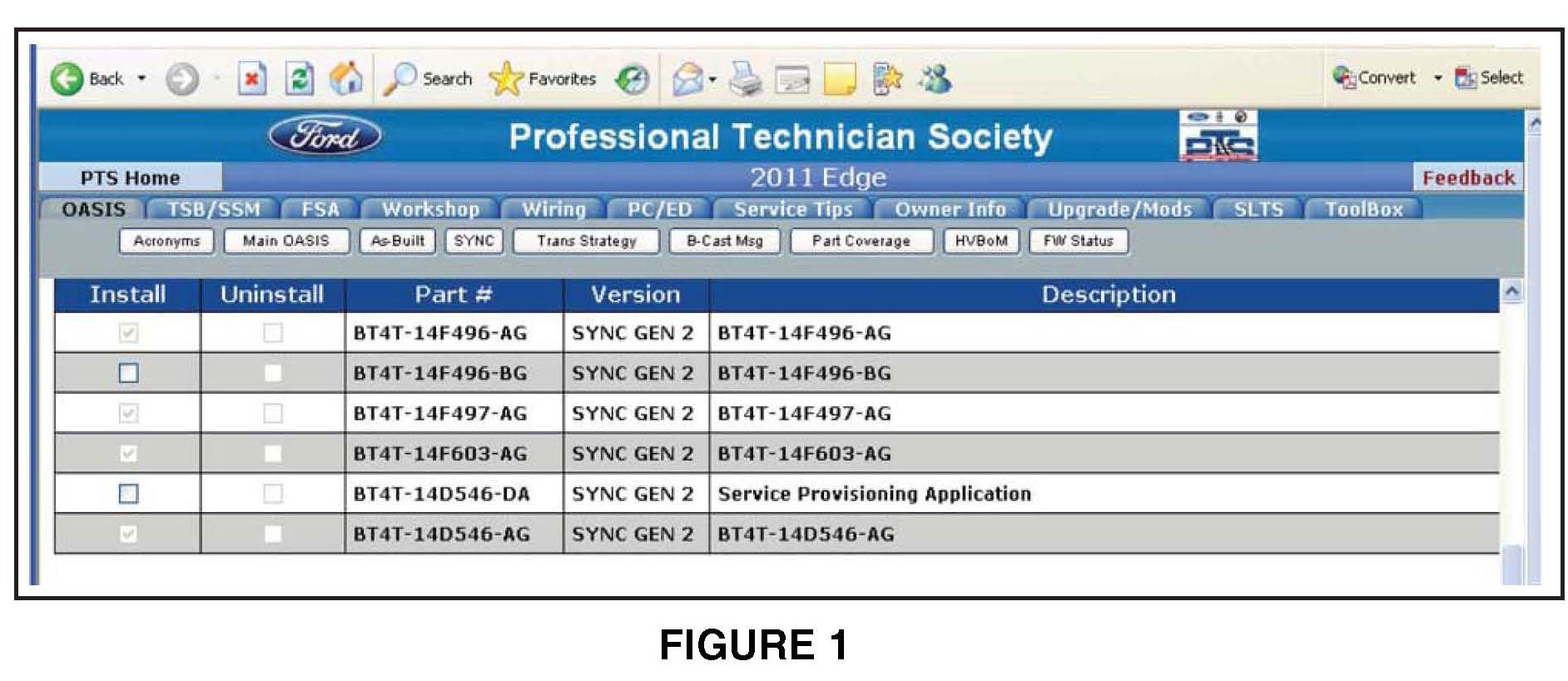Screen dimensions: 1568x681
Task: Click the browser Stop icon
Action: click(251, 79)
